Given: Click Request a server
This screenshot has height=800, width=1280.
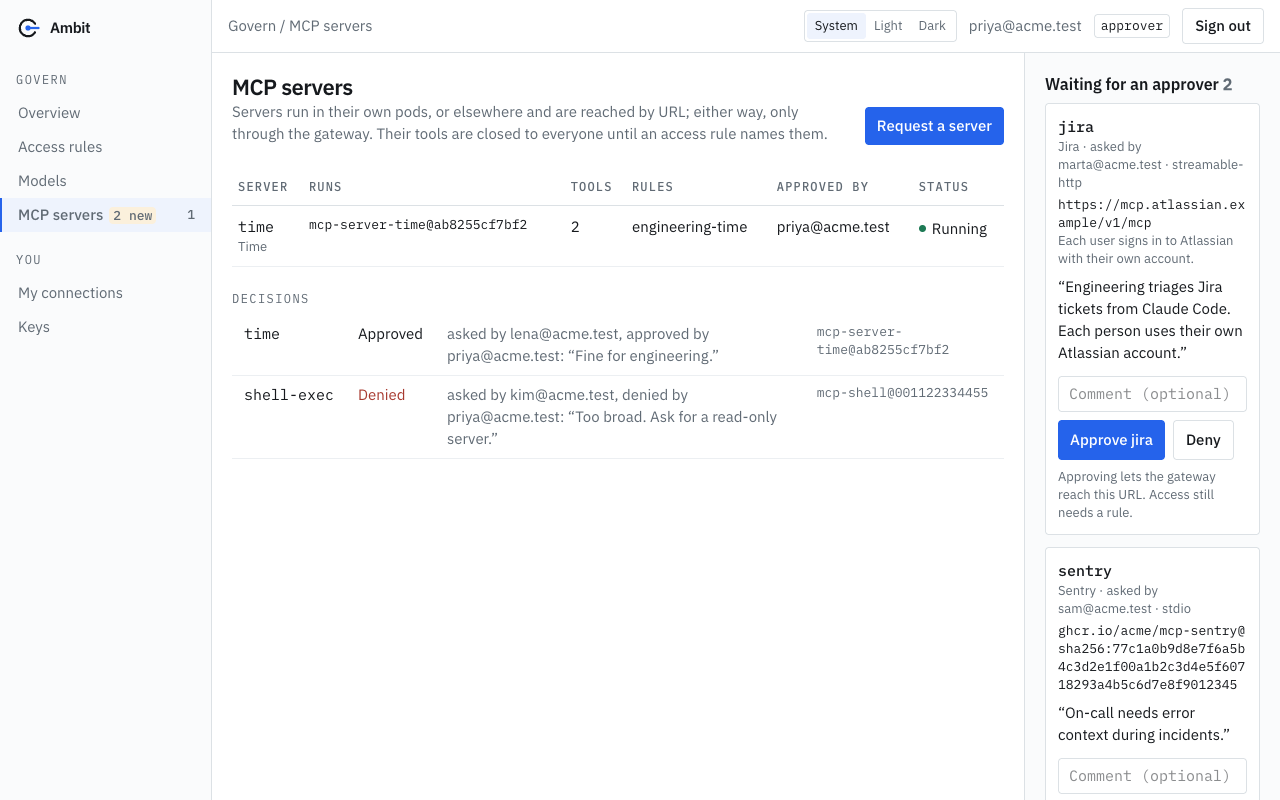Looking at the screenshot, I should [x=934, y=126].
